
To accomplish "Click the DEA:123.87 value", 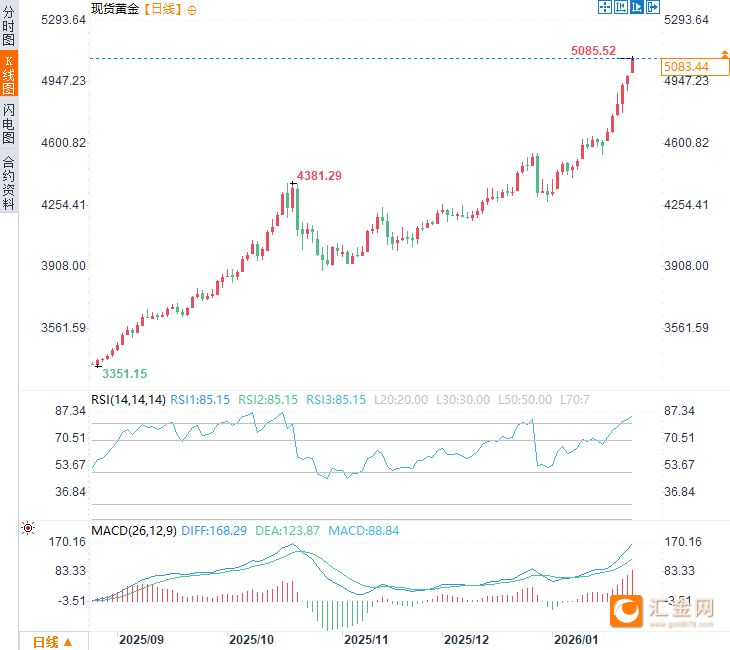I will pyautogui.click(x=287, y=531).
